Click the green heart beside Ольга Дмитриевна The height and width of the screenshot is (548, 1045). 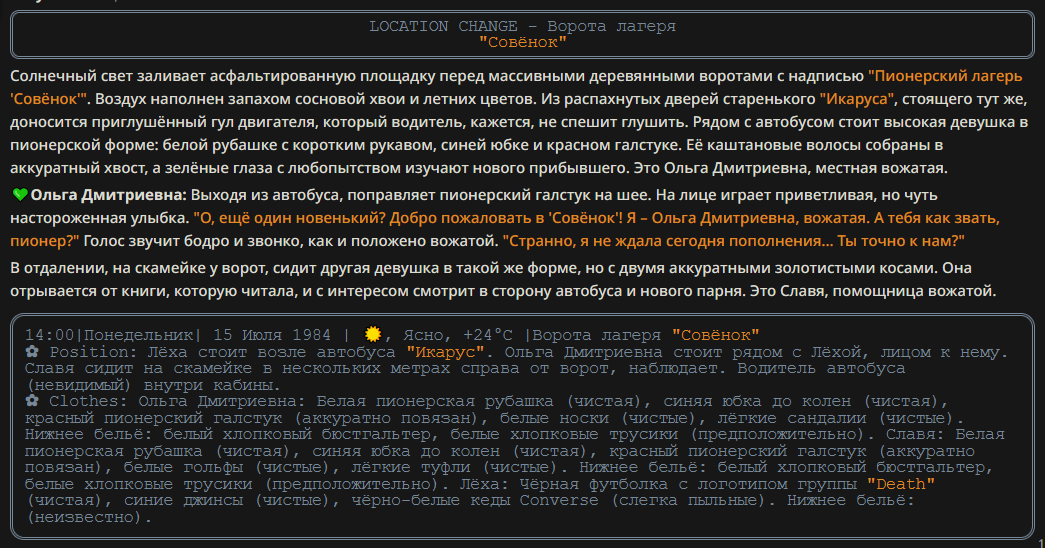pyautogui.click(x=20, y=195)
